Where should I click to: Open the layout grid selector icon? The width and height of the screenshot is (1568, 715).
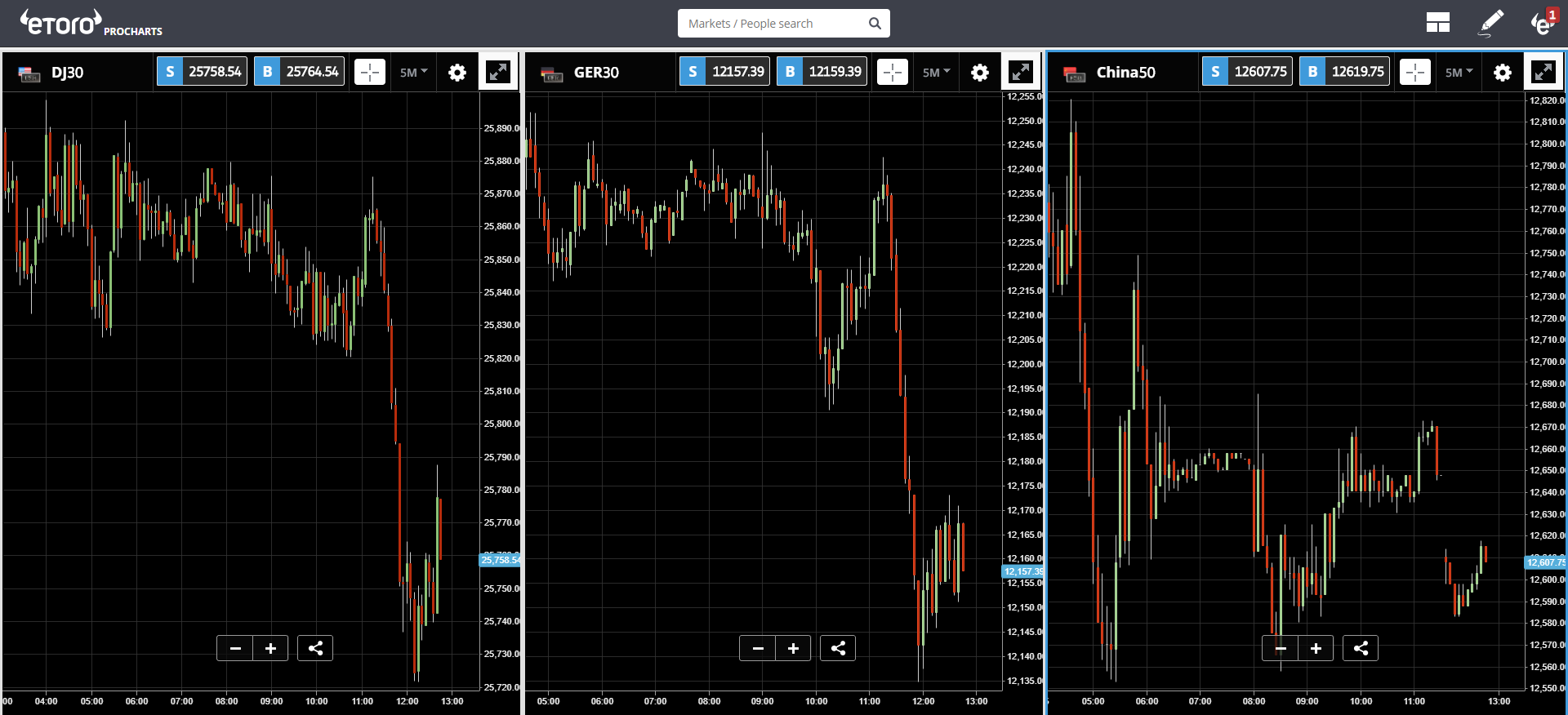click(1437, 23)
